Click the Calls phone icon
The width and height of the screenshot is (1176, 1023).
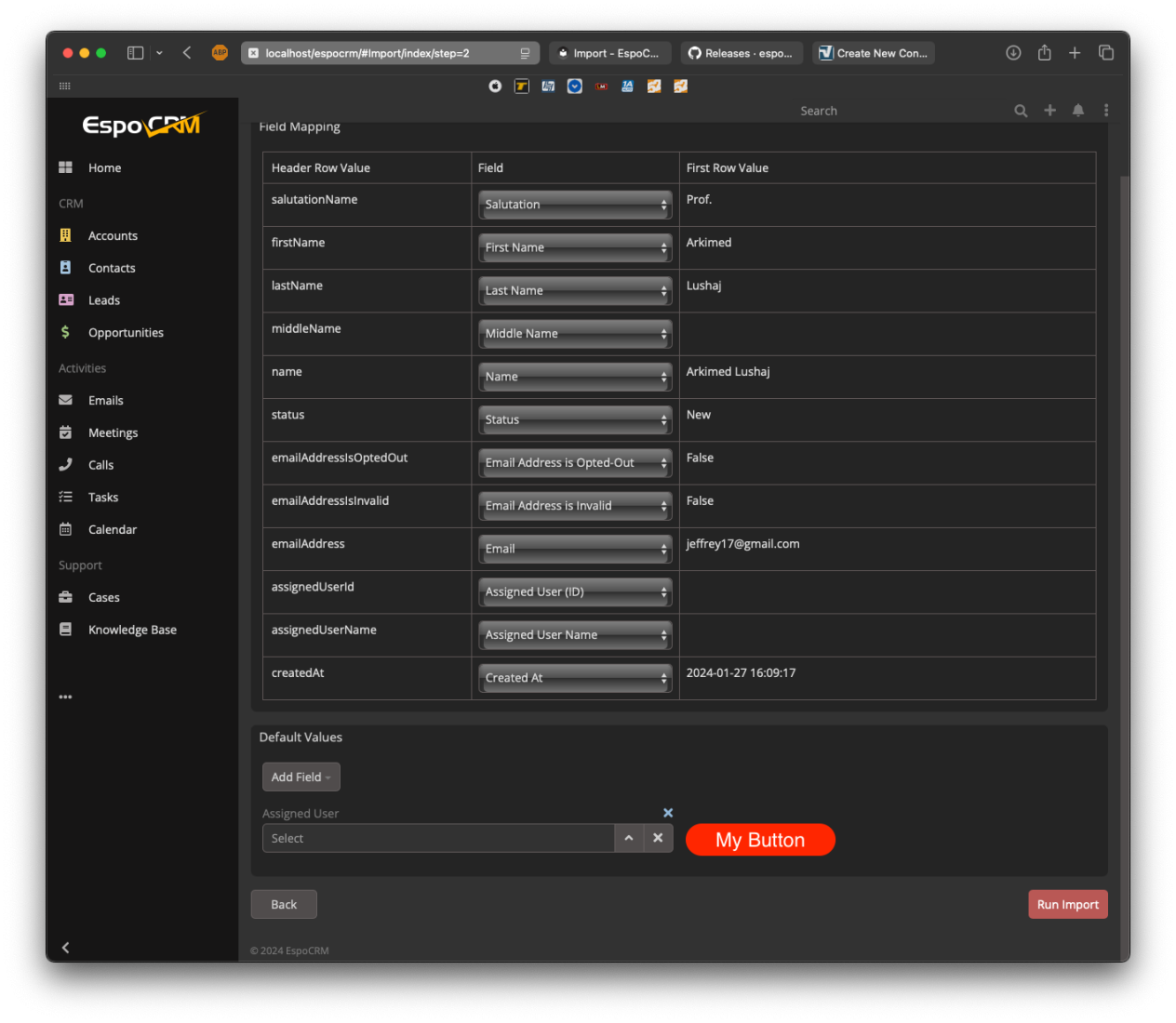(65, 465)
